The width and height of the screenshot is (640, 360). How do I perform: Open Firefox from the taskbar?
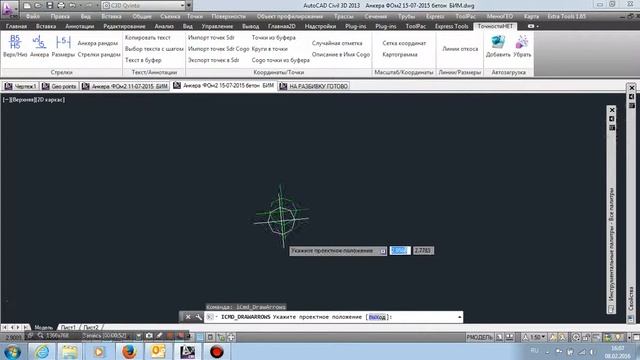(x=129, y=351)
